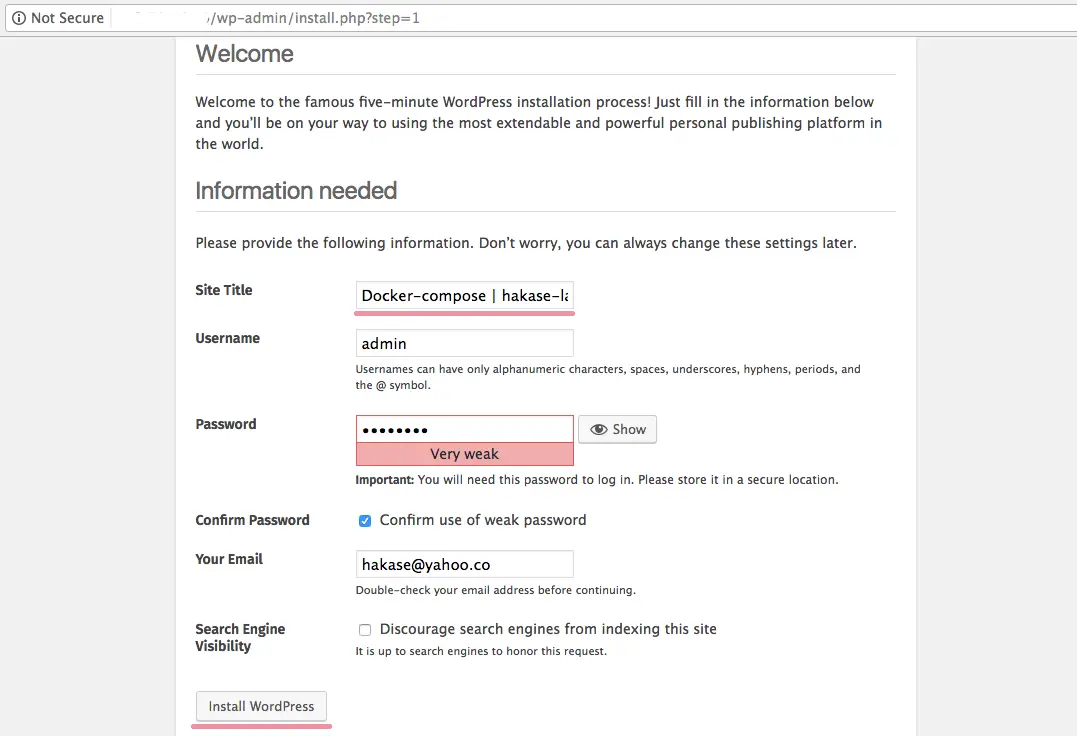Screen dimensions: 1077x736
Task: Click the Username label
Action: point(227,338)
